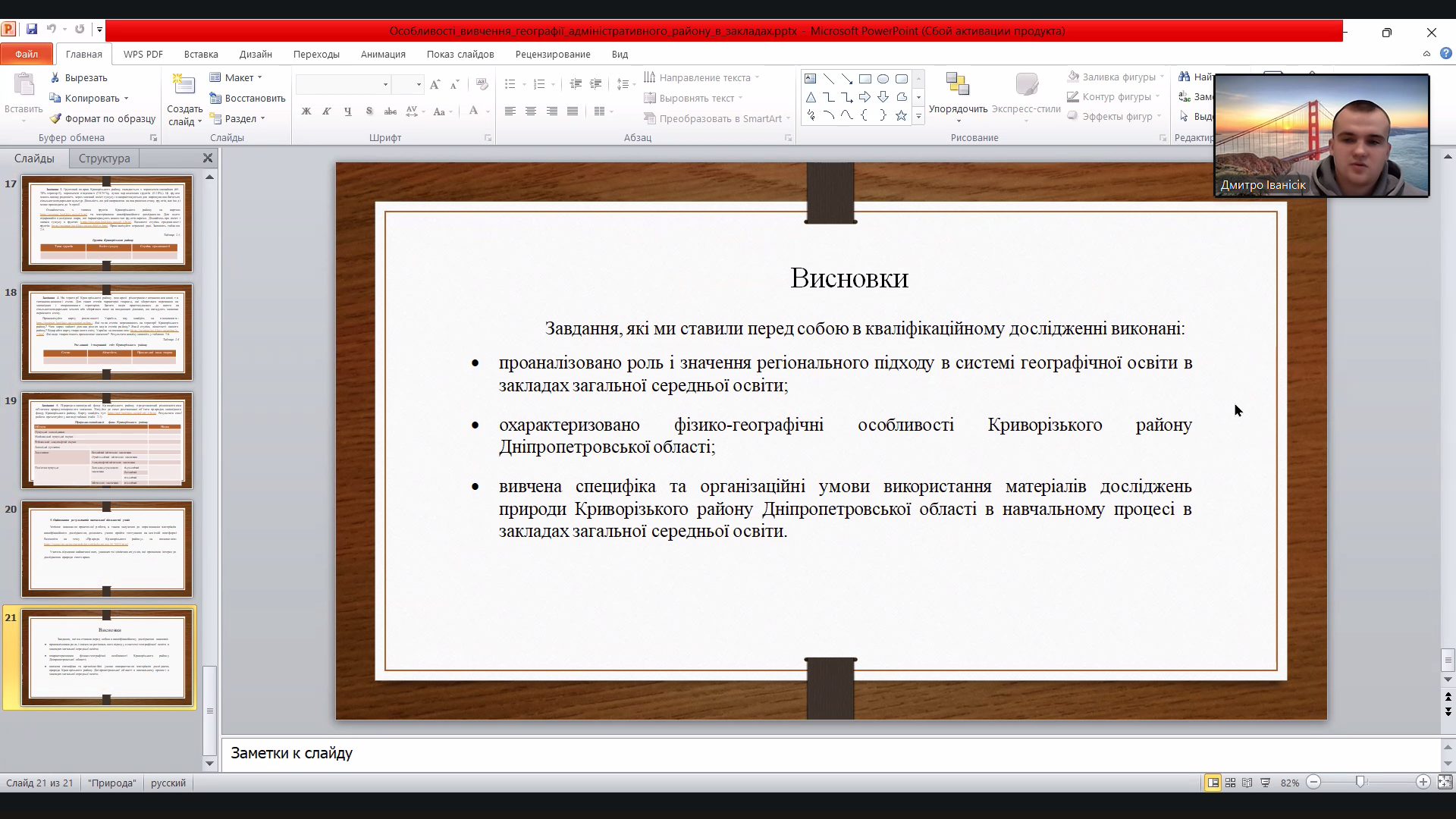This screenshot has height=819, width=1456.
Task: Click the zoom slider handle
Action: coord(1360,783)
